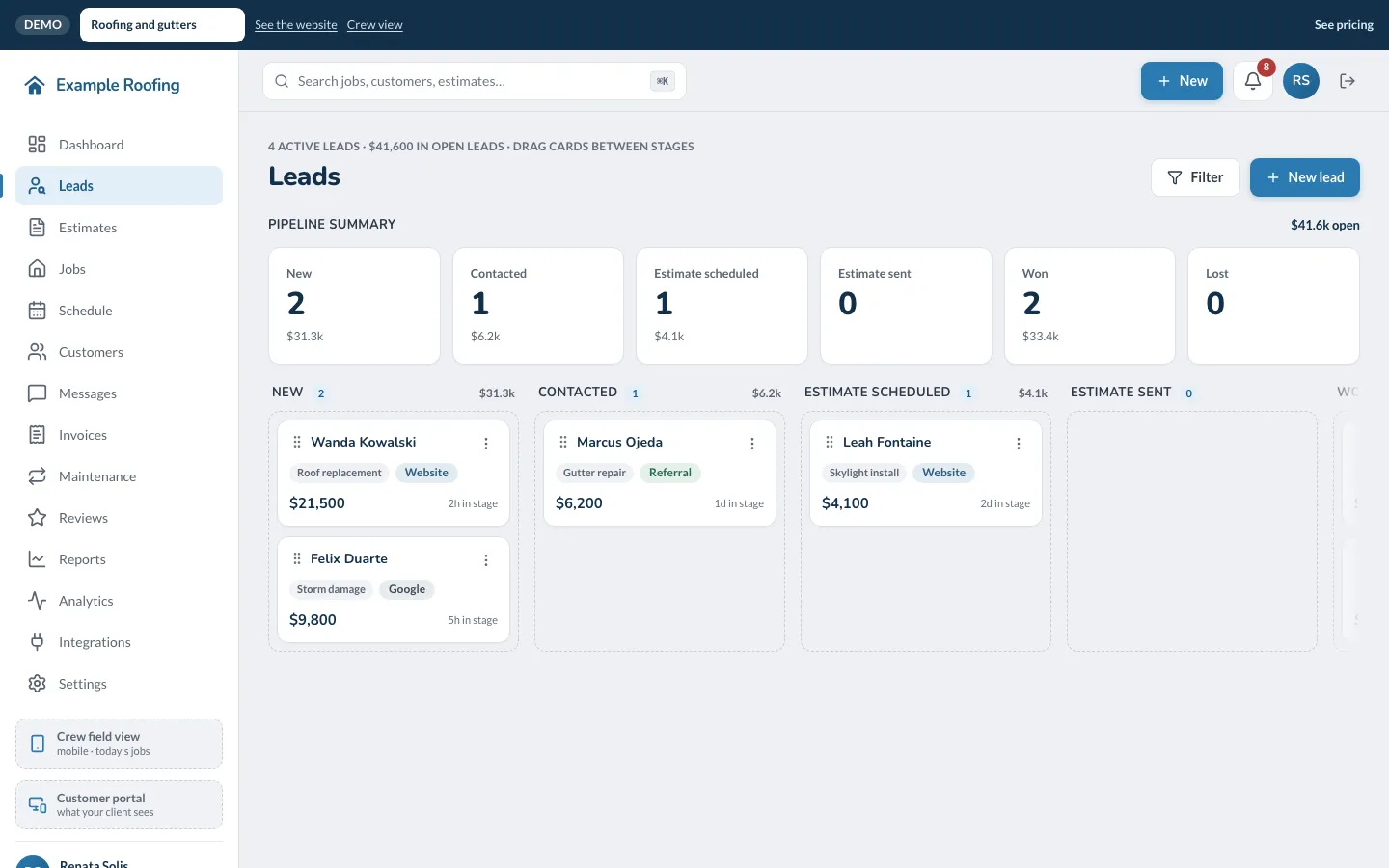1389x868 pixels.
Task: Click the New lead button
Action: pyautogui.click(x=1305, y=177)
